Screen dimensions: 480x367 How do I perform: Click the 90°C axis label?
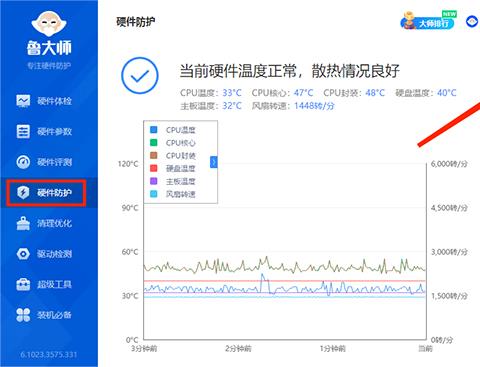point(130,208)
